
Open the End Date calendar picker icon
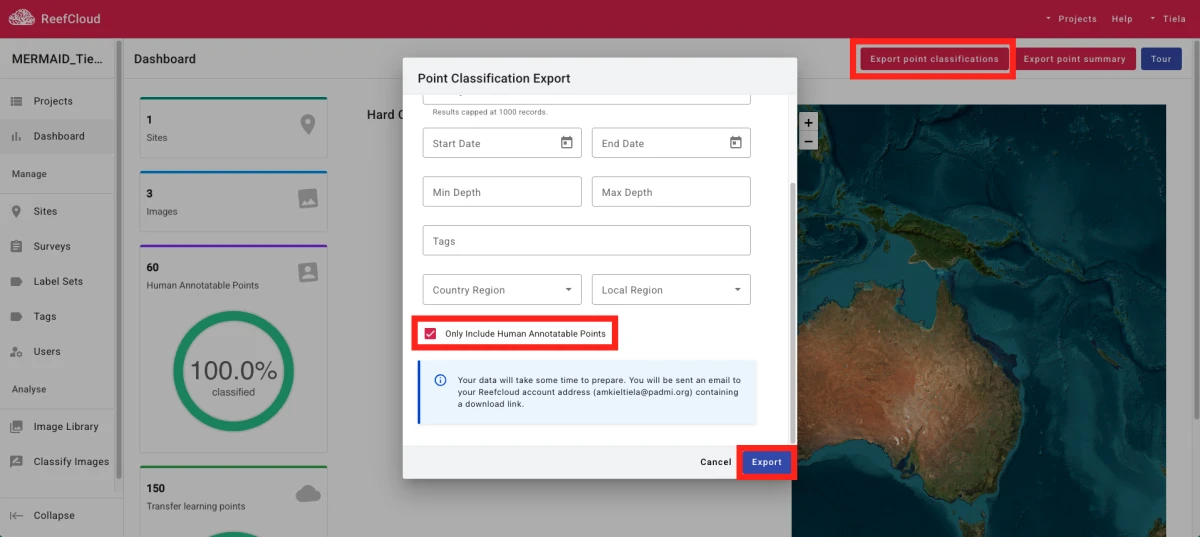click(735, 143)
